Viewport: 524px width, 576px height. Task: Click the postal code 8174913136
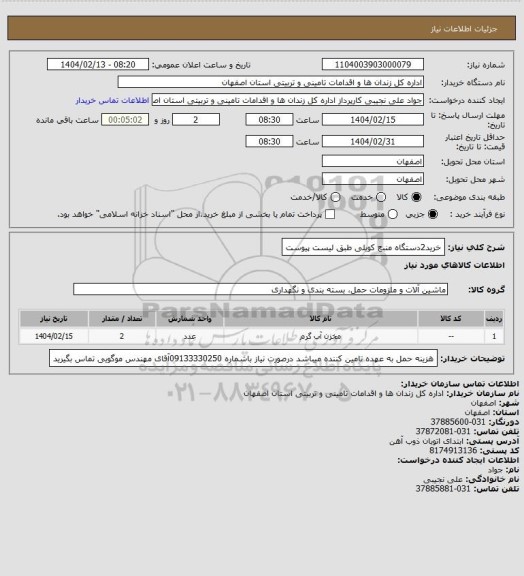pyautogui.click(x=453, y=450)
